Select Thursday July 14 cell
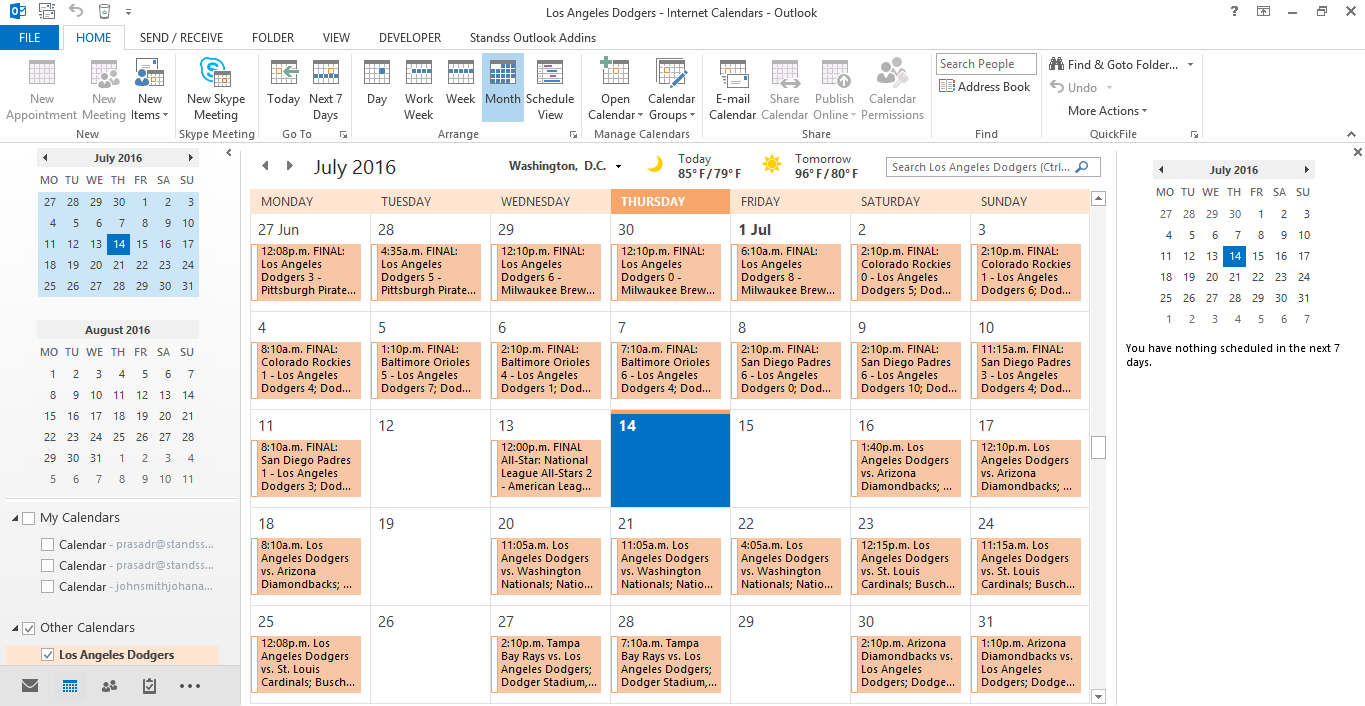 [670, 460]
